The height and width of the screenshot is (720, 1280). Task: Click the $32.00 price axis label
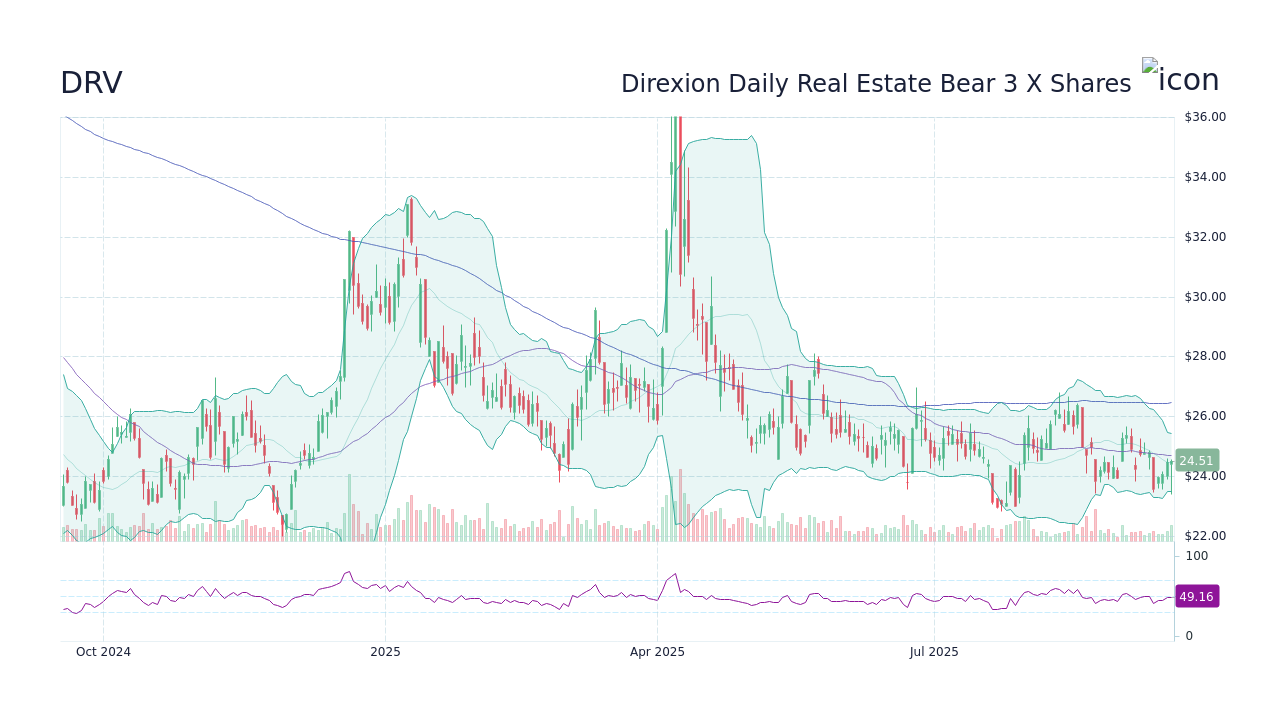point(1205,237)
